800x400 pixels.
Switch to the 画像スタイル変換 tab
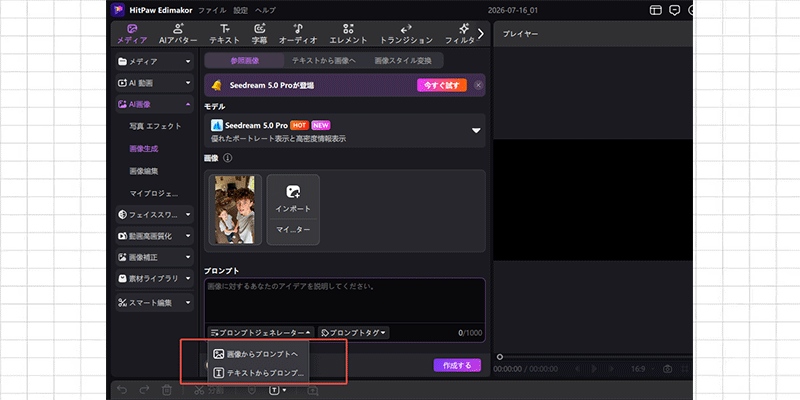point(403,61)
